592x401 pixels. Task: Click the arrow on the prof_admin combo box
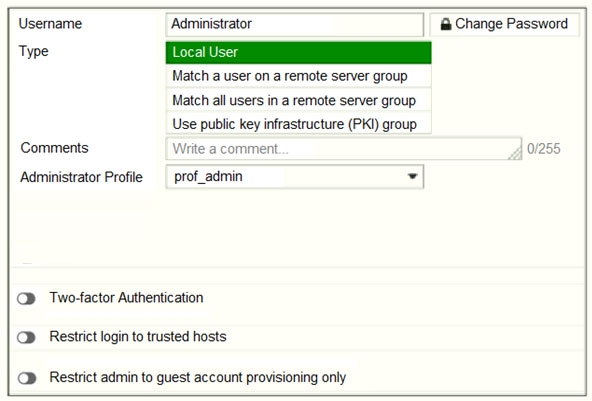coord(412,176)
